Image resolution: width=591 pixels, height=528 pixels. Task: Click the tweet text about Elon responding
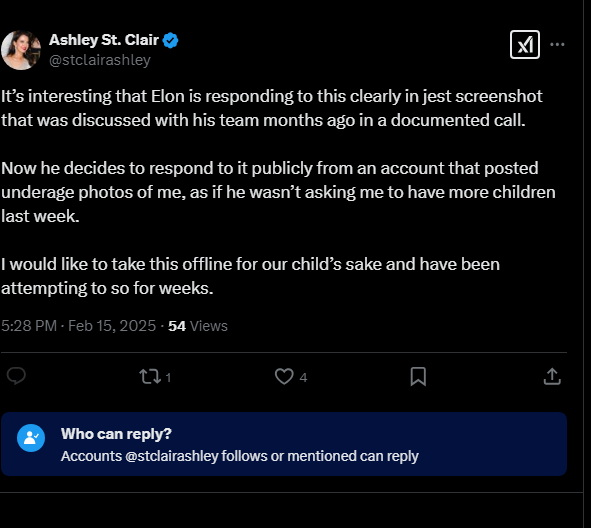[271, 108]
